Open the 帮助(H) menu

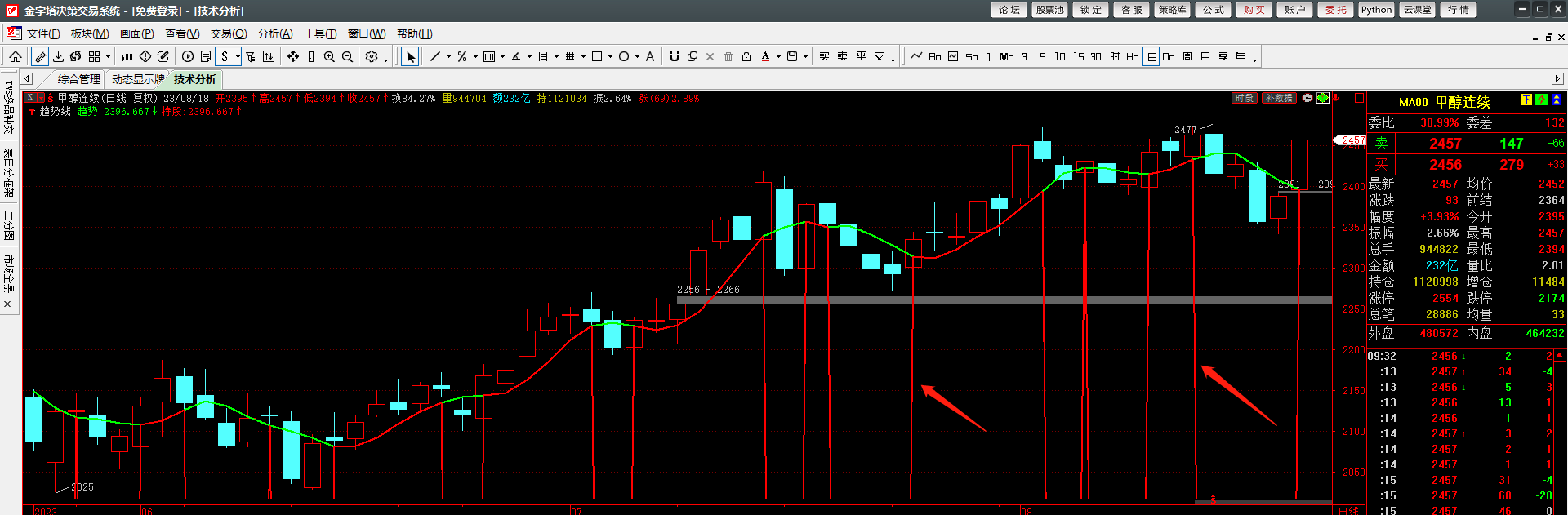(414, 33)
